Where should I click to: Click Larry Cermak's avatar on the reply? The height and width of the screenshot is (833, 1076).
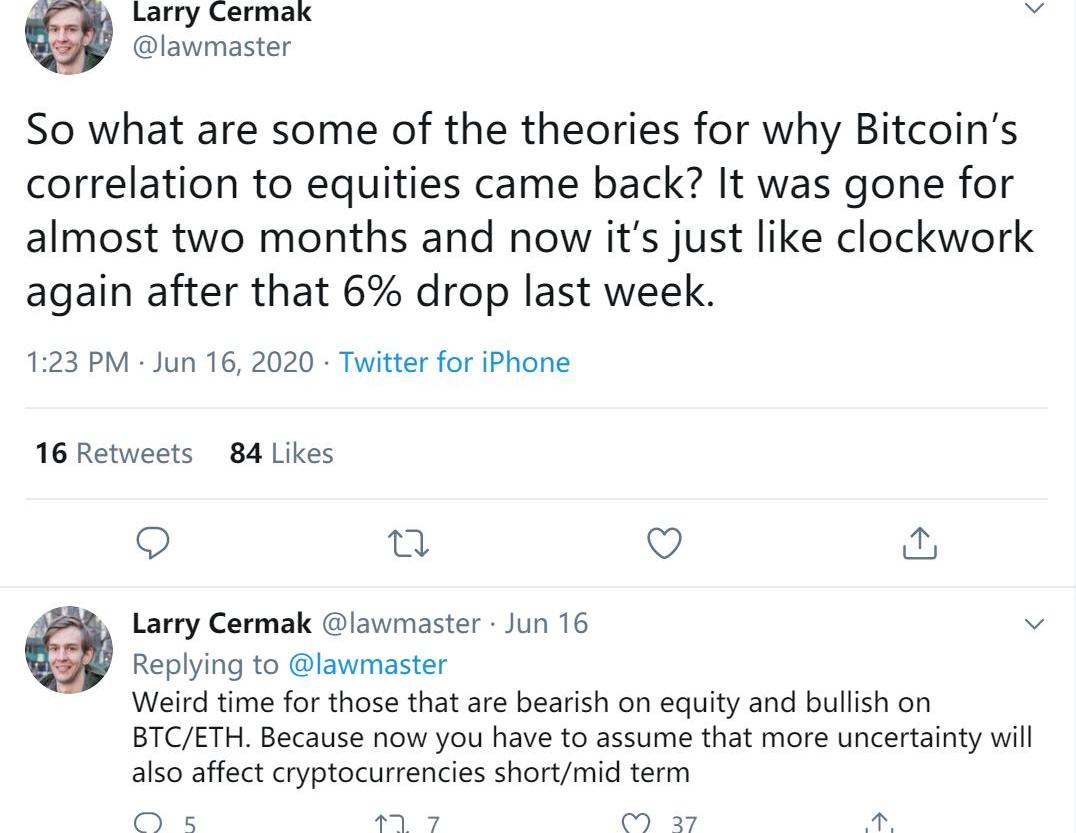(x=68, y=650)
